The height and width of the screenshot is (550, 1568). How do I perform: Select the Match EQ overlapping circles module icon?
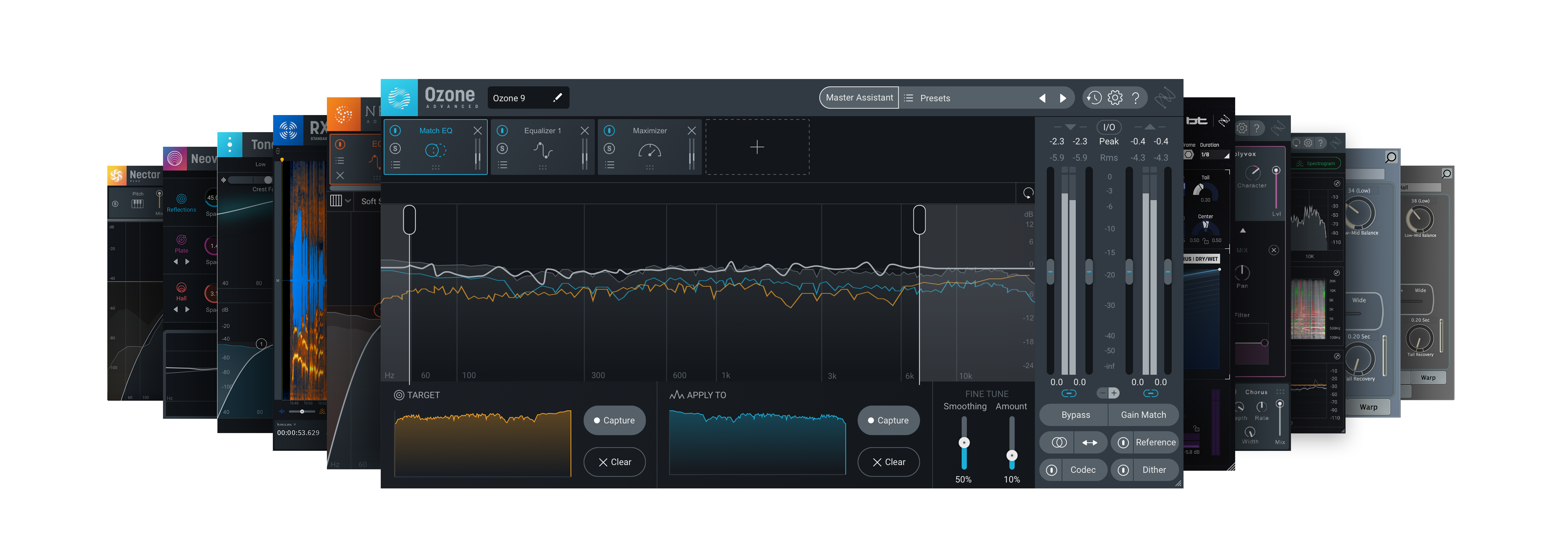tap(435, 150)
